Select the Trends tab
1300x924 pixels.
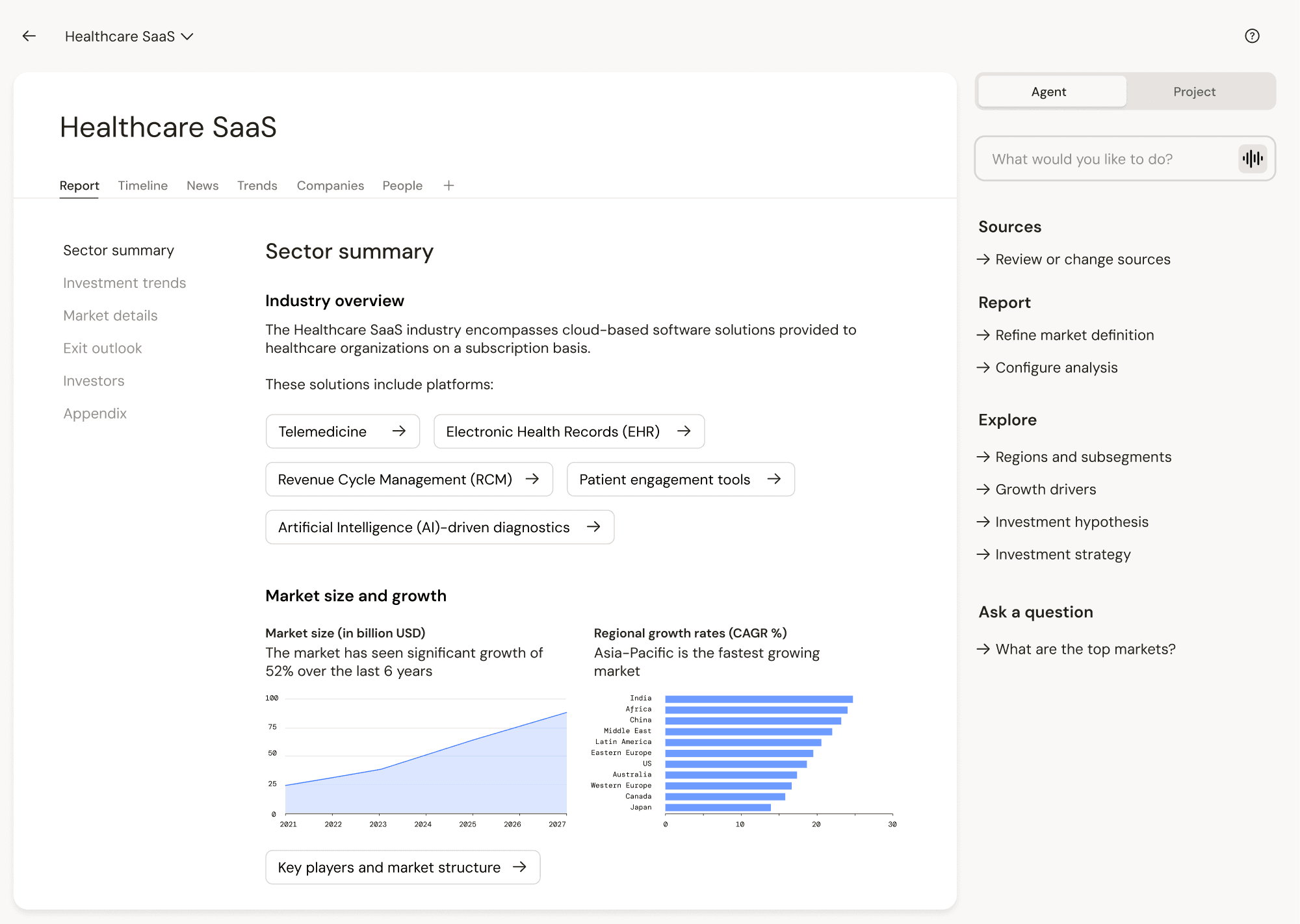click(x=257, y=186)
